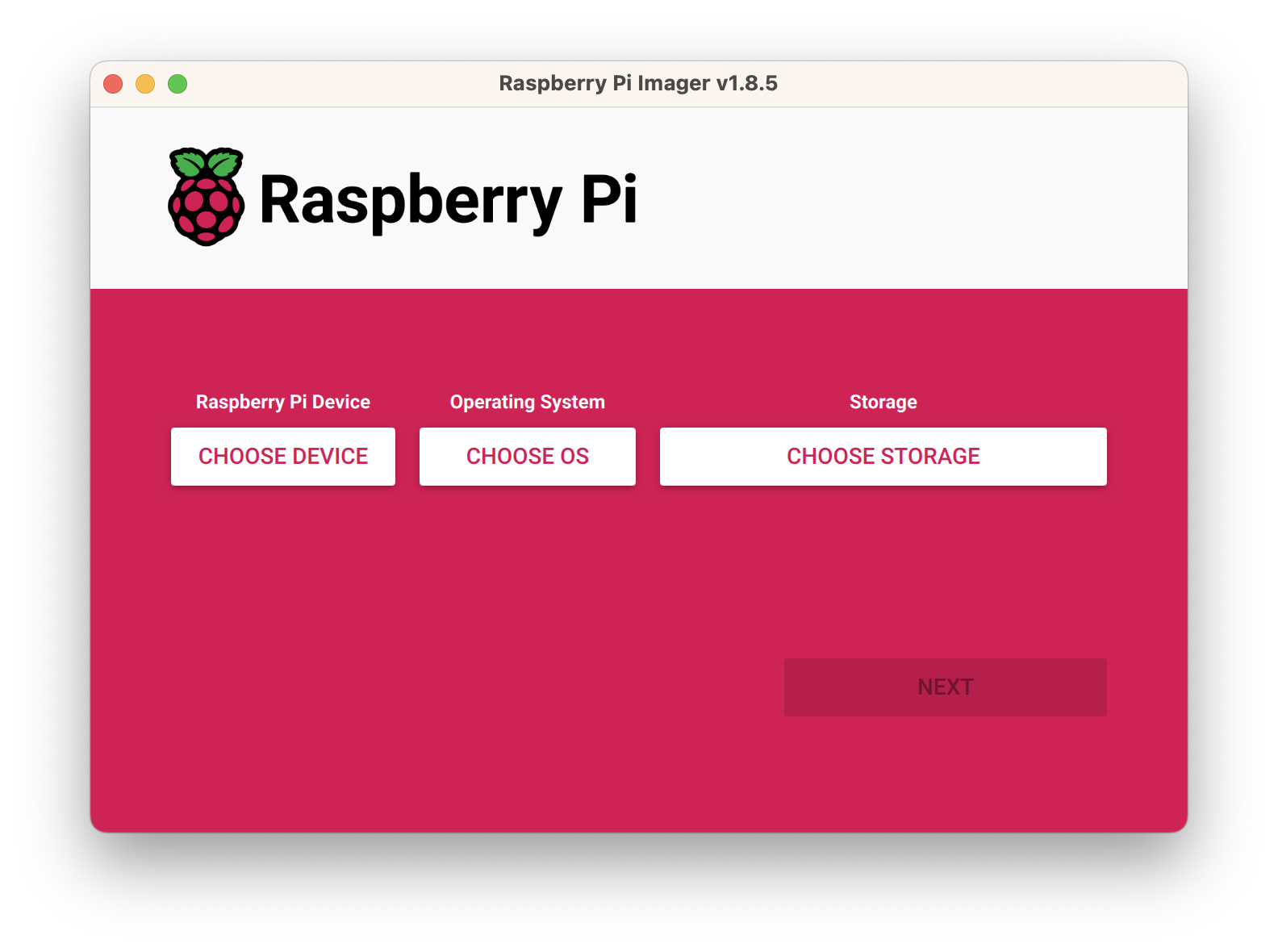Viewport: 1278px width, 952px height.
Task: Click the version number v1.8.5 in title
Action: pyautogui.click(x=747, y=83)
